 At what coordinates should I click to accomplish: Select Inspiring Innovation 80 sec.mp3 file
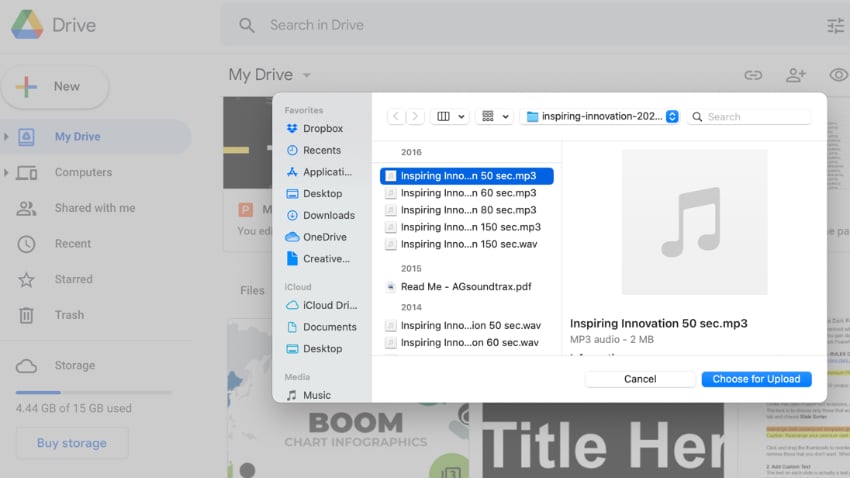[468, 210]
